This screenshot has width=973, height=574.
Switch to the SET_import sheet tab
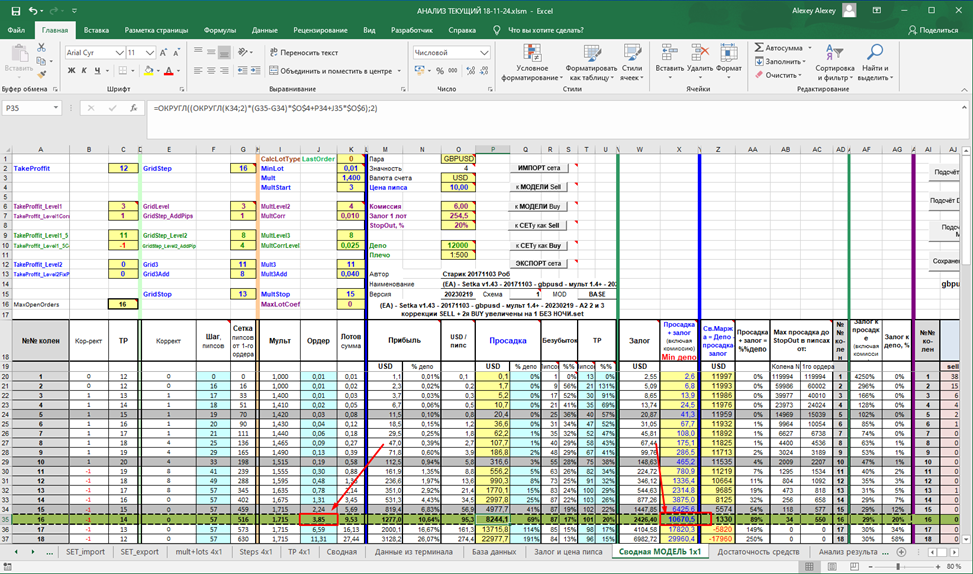[x=86, y=552]
